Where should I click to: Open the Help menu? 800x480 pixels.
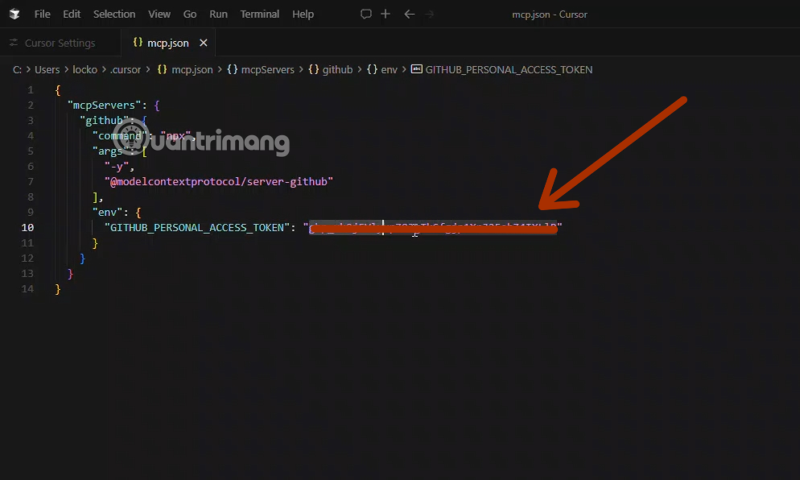coord(302,14)
